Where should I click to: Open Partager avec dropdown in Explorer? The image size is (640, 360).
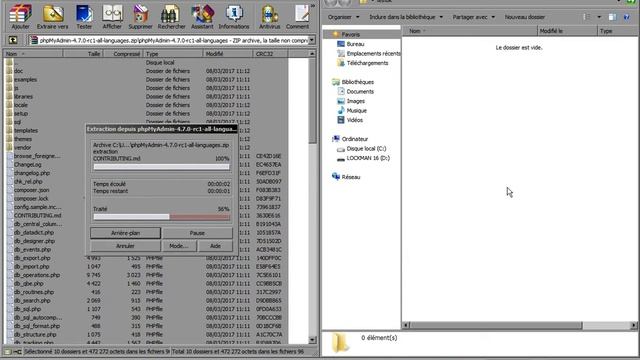(x=473, y=17)
